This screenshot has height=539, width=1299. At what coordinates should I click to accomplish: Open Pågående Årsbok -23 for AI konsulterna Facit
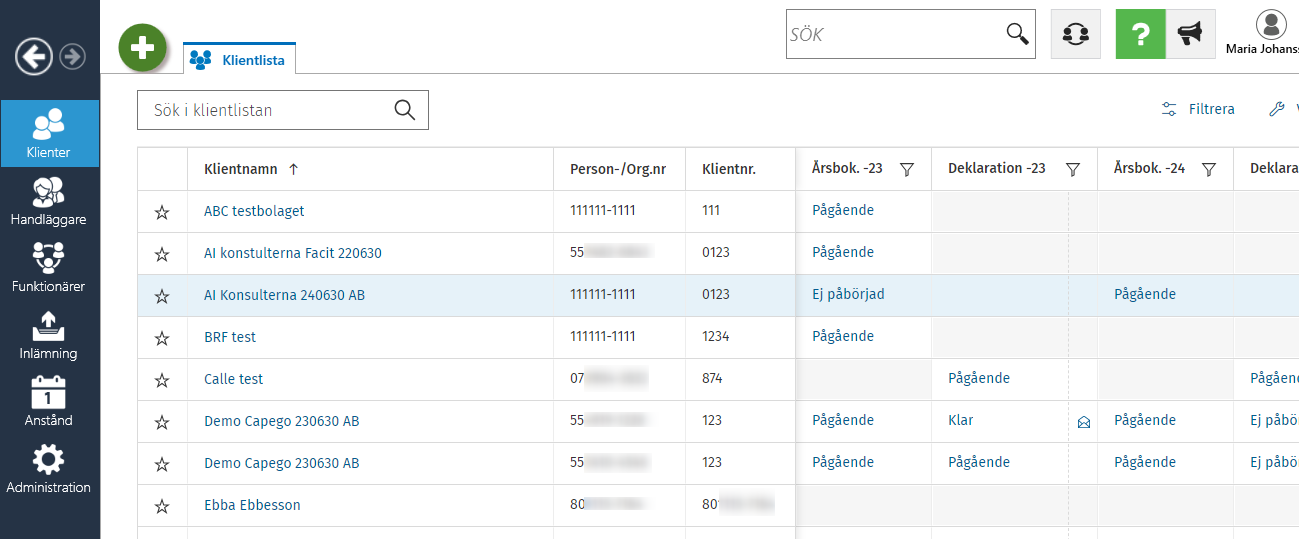[843, 252]
